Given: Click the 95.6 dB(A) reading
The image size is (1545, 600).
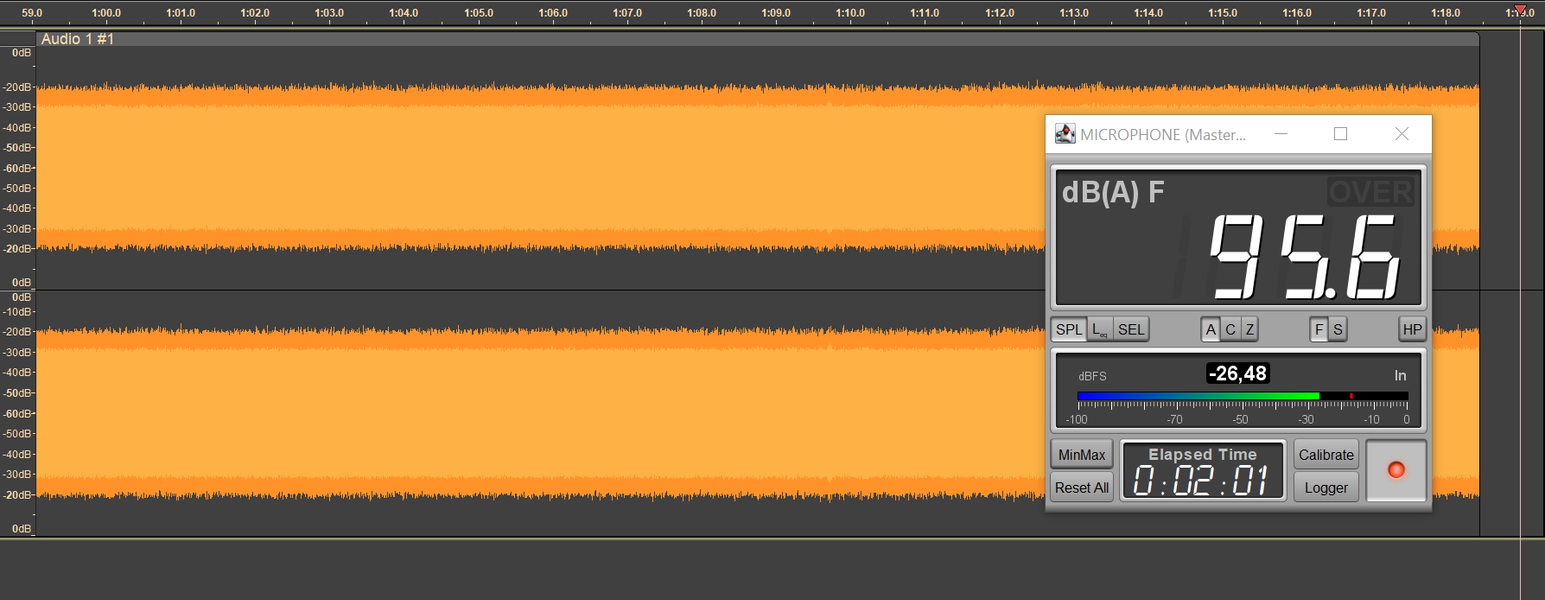Looking at the screenshot, I should 1304,256.
